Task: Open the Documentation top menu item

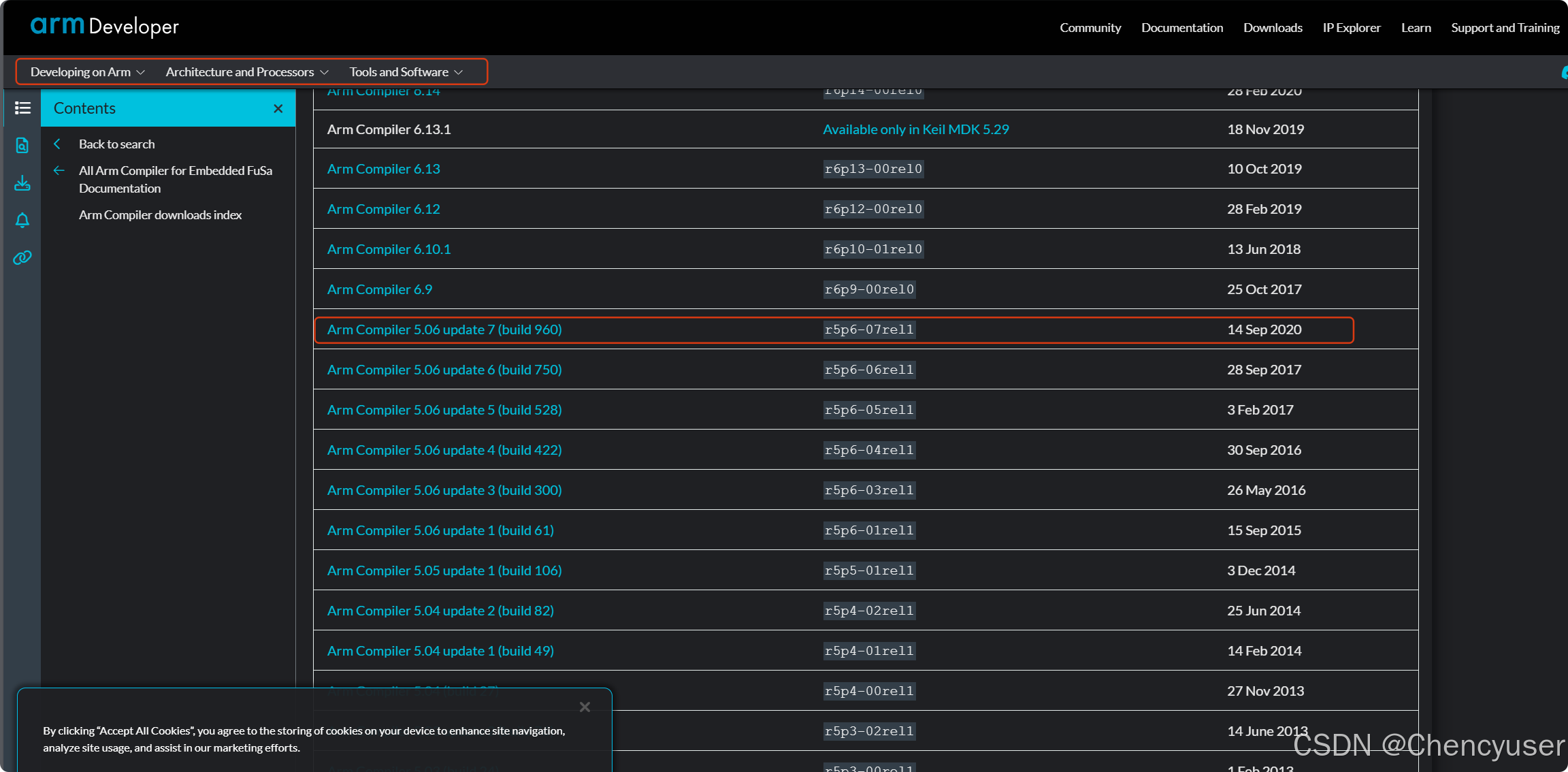Action: pyautogui.click(x=1182, y=27)
